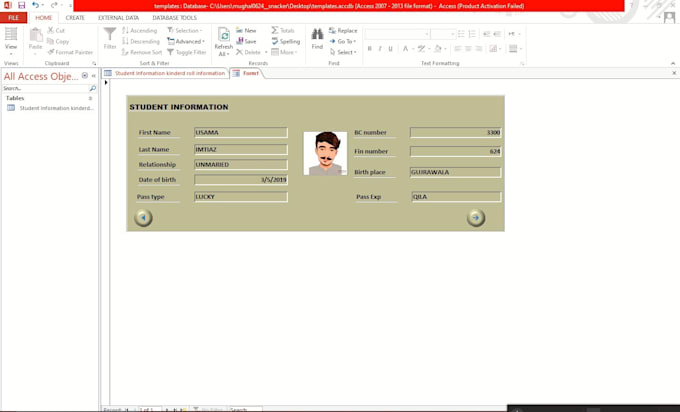Click the Undo arrow in quick access toolbar
Viewport: 680px width, 412px height.
pyautogui.click(x=35, y=5)
